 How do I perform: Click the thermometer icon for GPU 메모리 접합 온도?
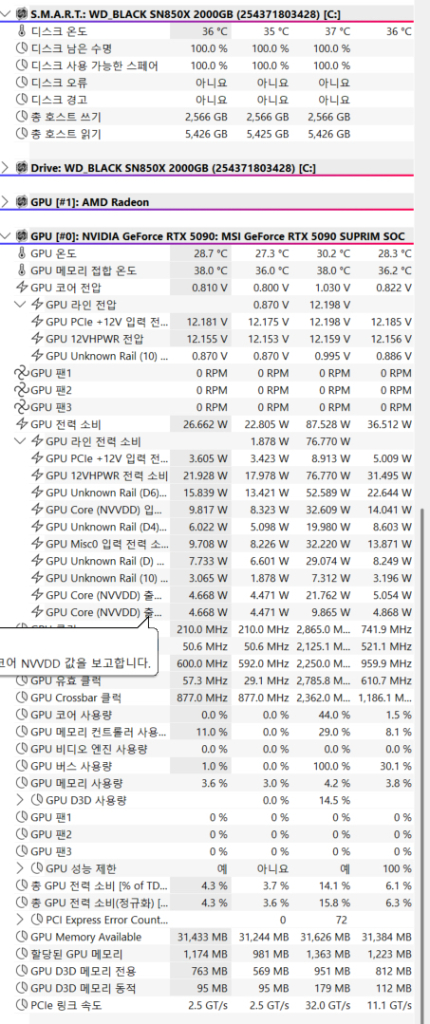click(21, 270)
